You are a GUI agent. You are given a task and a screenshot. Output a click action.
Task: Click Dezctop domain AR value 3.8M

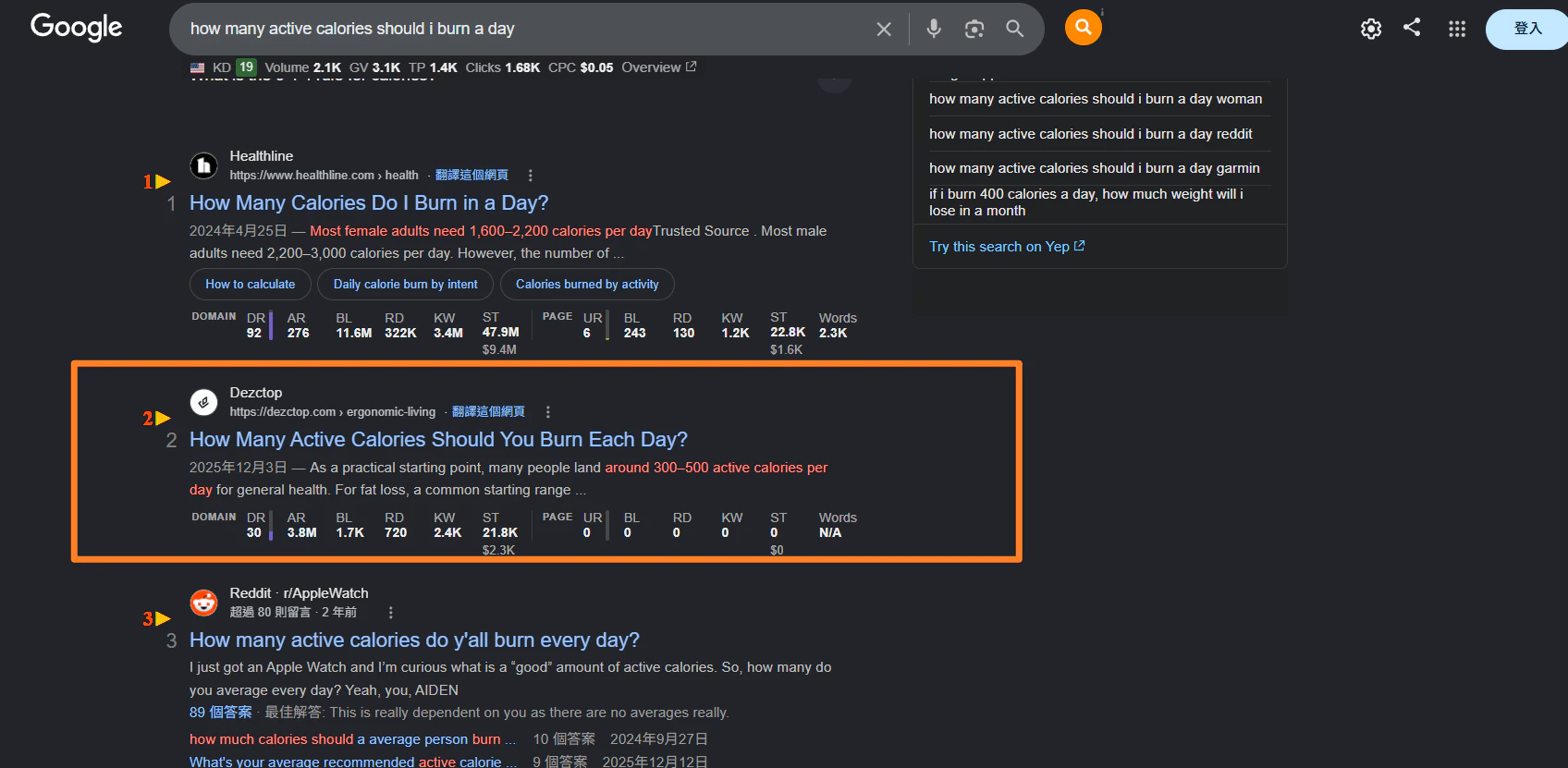point(301,532)
